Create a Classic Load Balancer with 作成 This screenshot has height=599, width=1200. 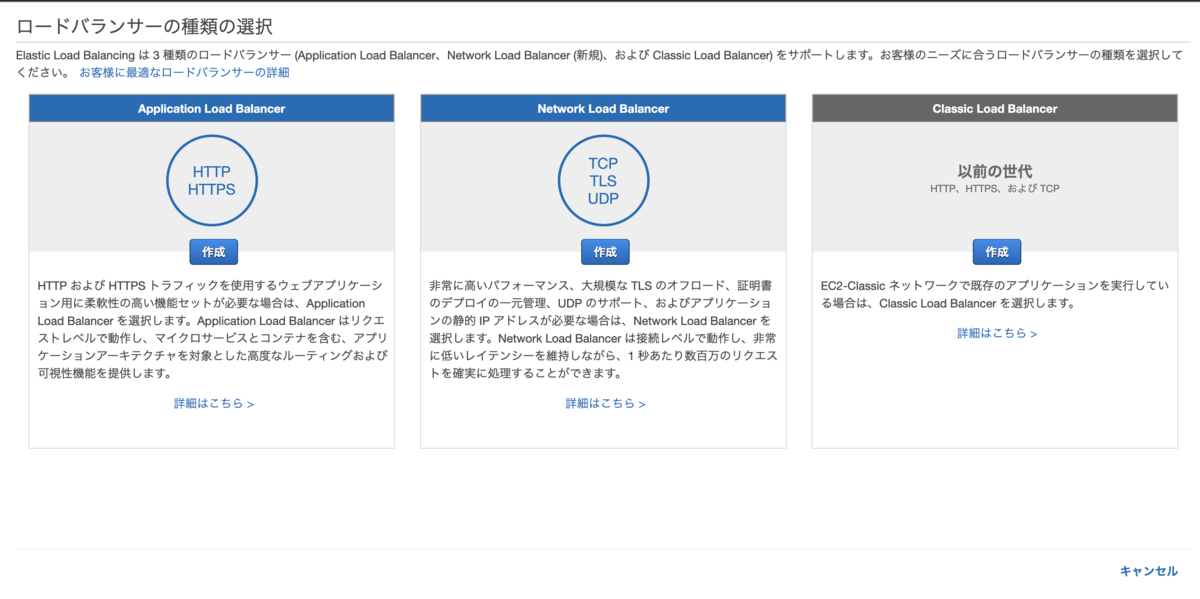pos(997,252)
